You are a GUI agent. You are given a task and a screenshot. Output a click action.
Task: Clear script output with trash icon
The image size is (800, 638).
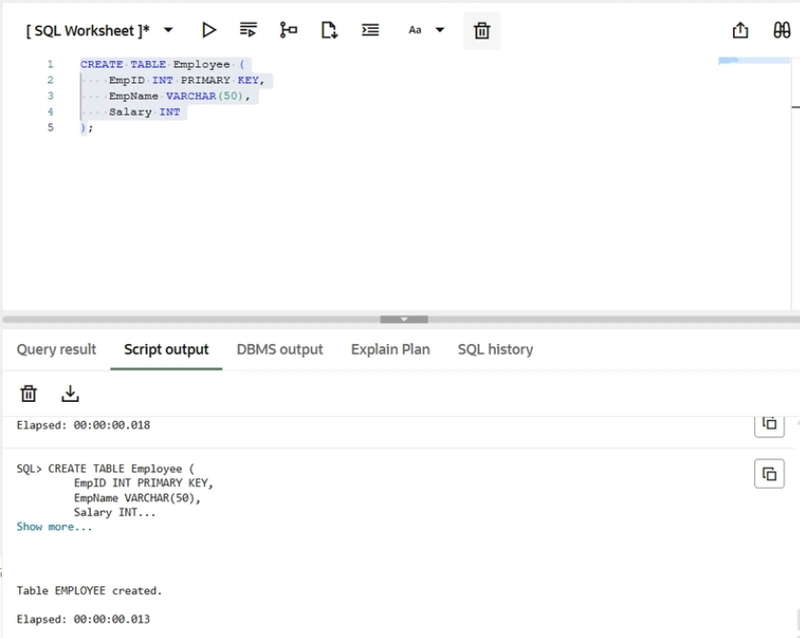[29, 393]
